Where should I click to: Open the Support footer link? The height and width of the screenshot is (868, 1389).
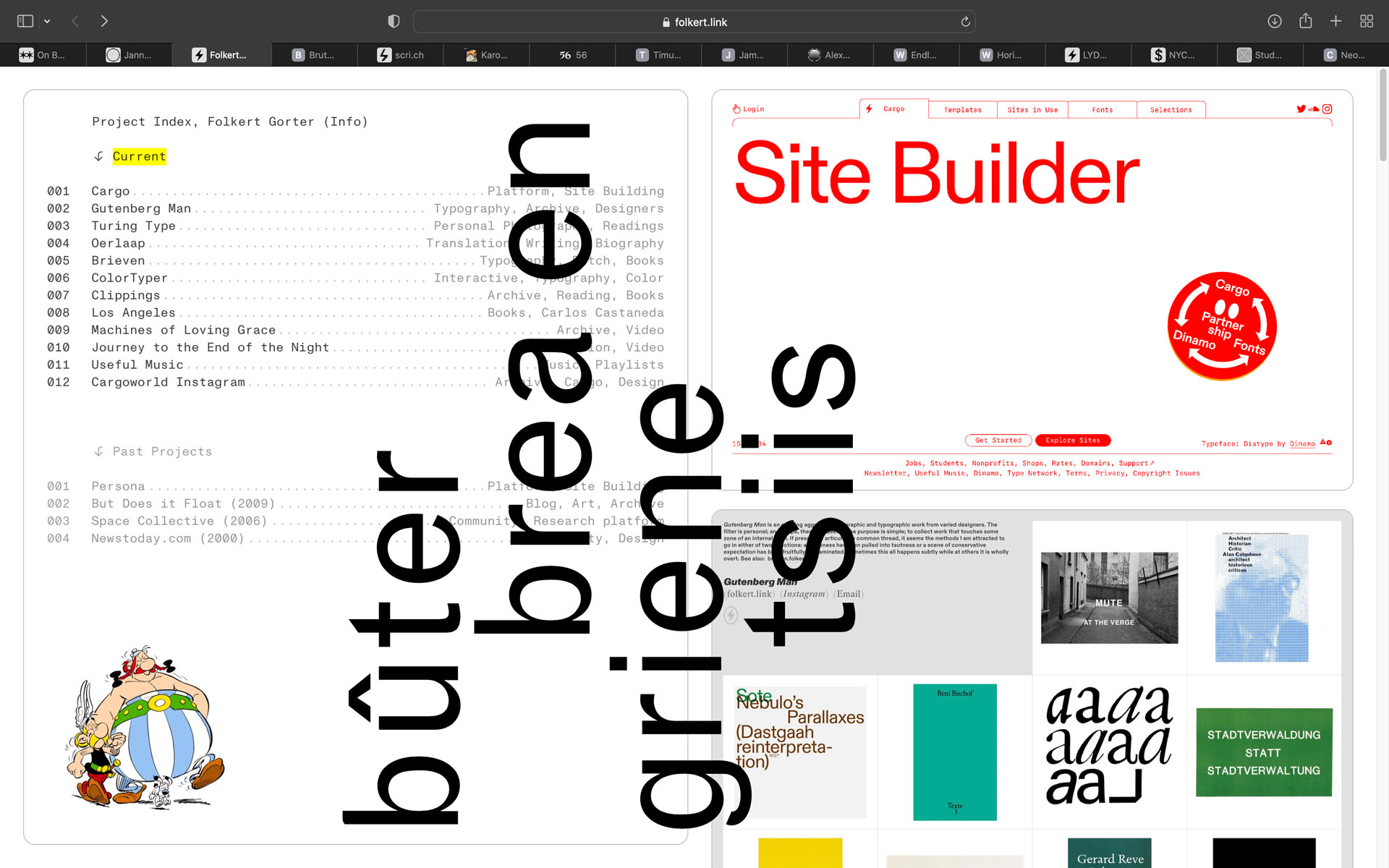tap(1136, 464)
